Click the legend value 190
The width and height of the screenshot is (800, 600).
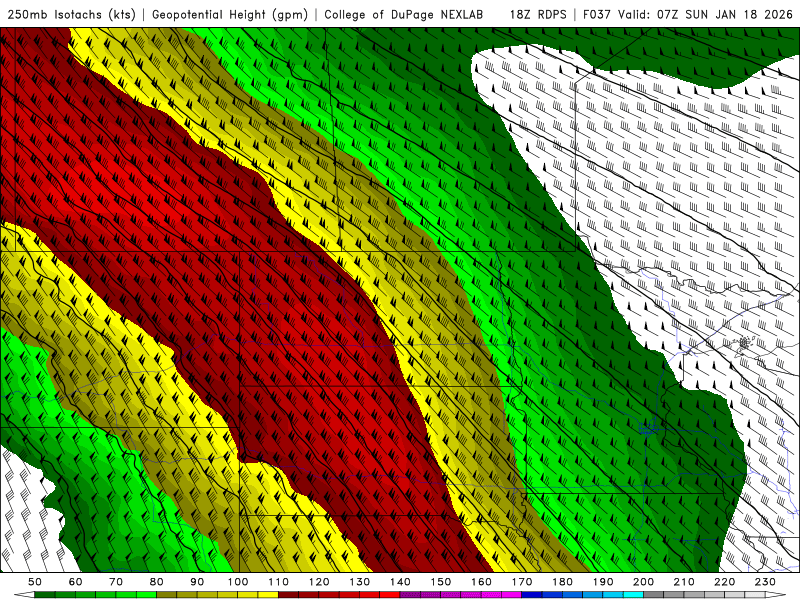(x=603, y=582)
